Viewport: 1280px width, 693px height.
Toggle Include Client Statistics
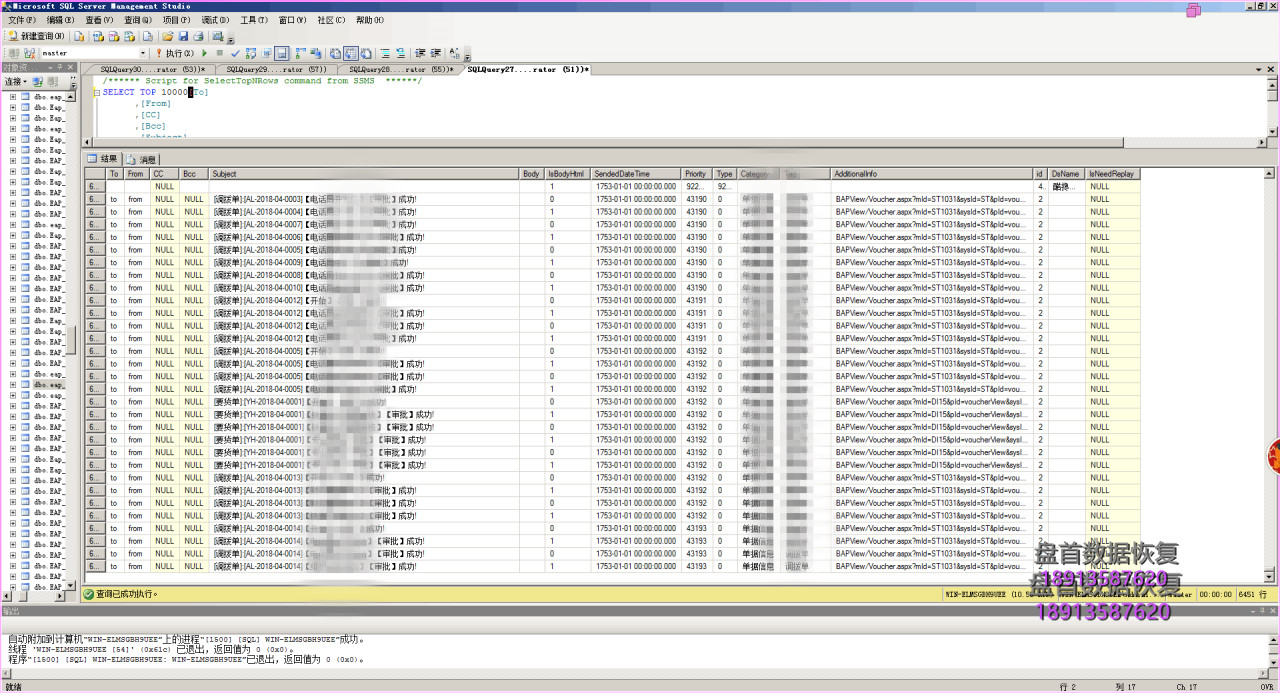pos(316,53)
